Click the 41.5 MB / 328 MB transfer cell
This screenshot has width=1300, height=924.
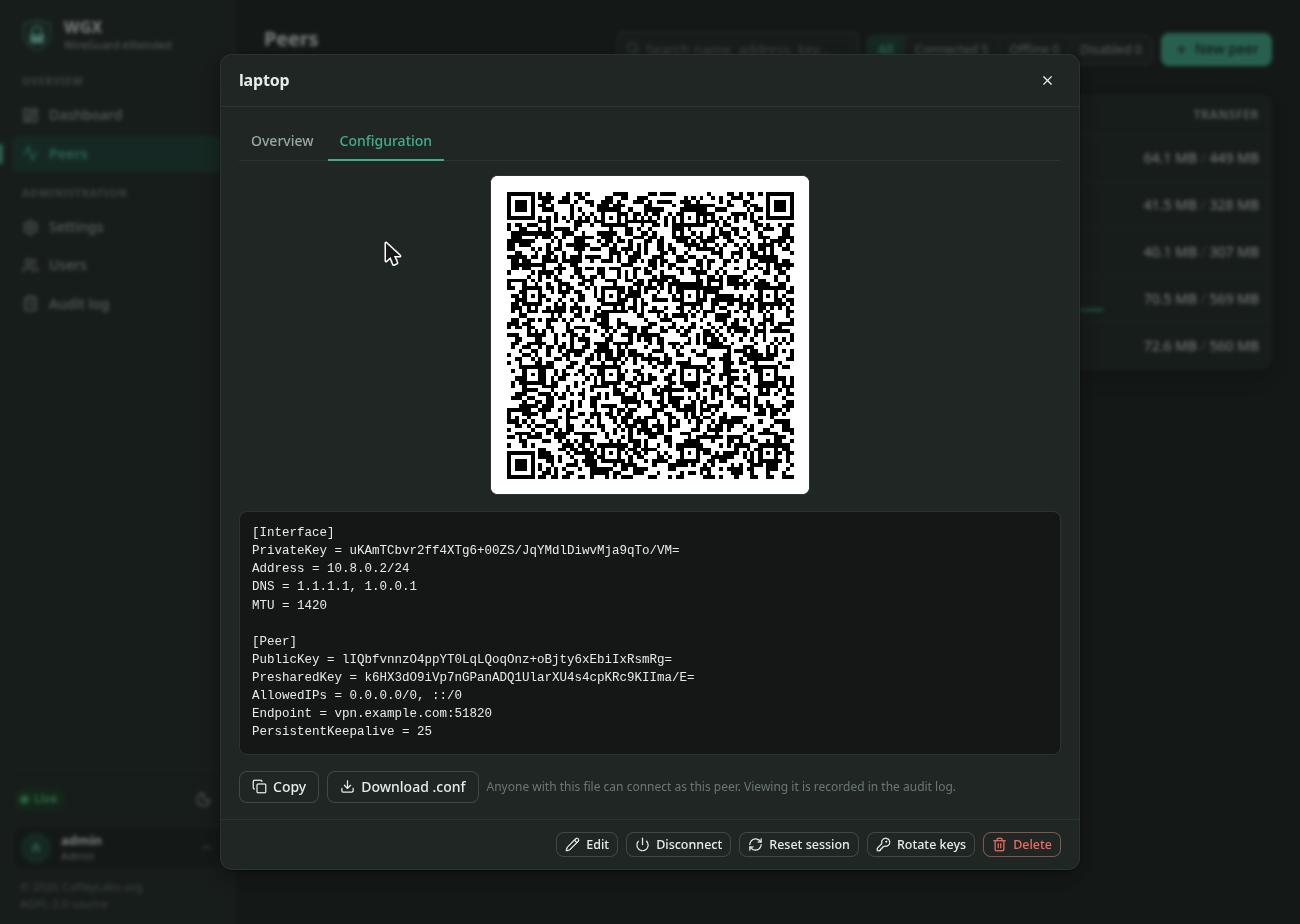coord(1201,205)
